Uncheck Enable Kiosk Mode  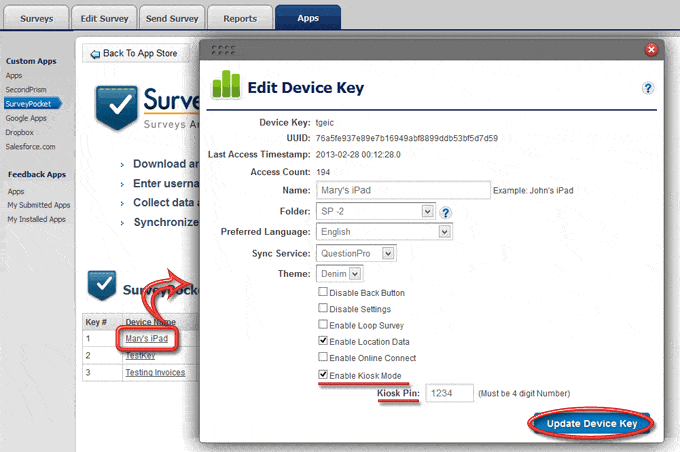[322, 375]
